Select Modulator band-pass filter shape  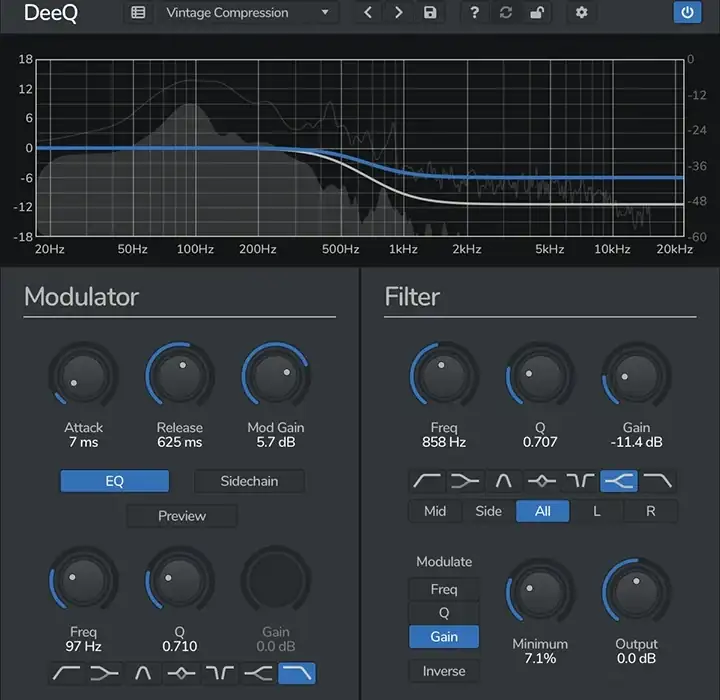coord(105,673)
